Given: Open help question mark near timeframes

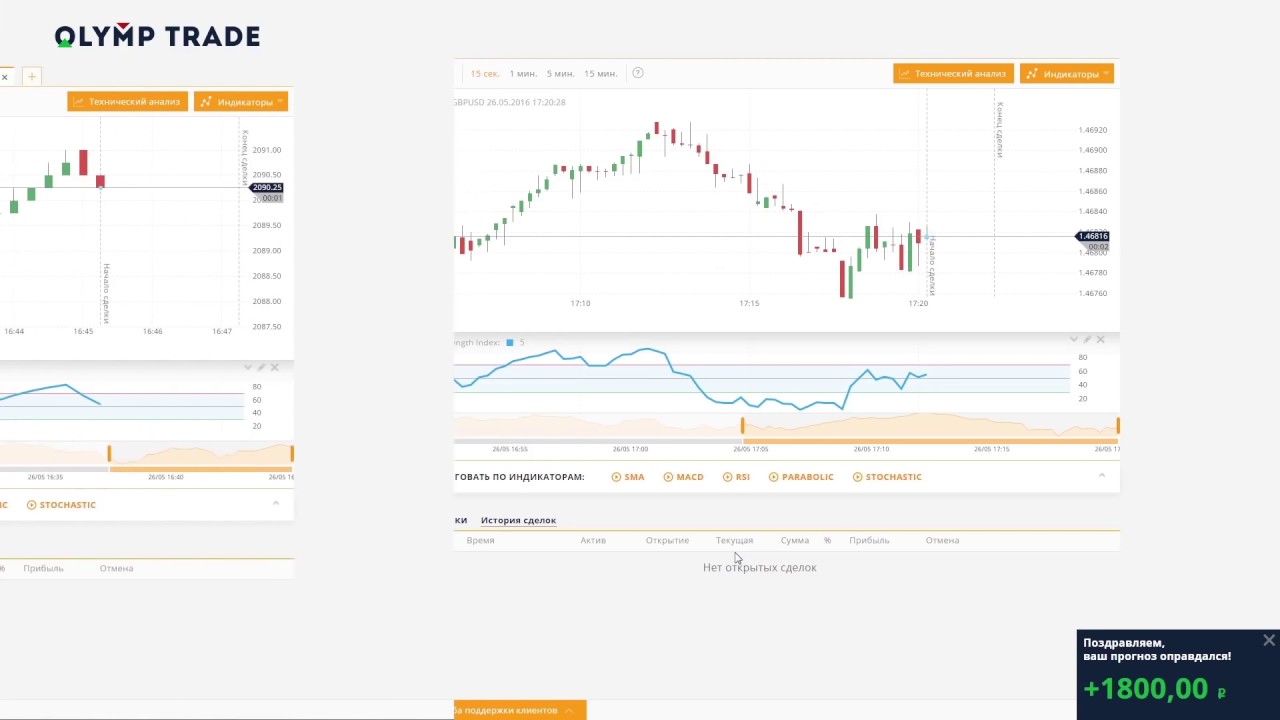Looking at the screenshot, I should [638, 73].
